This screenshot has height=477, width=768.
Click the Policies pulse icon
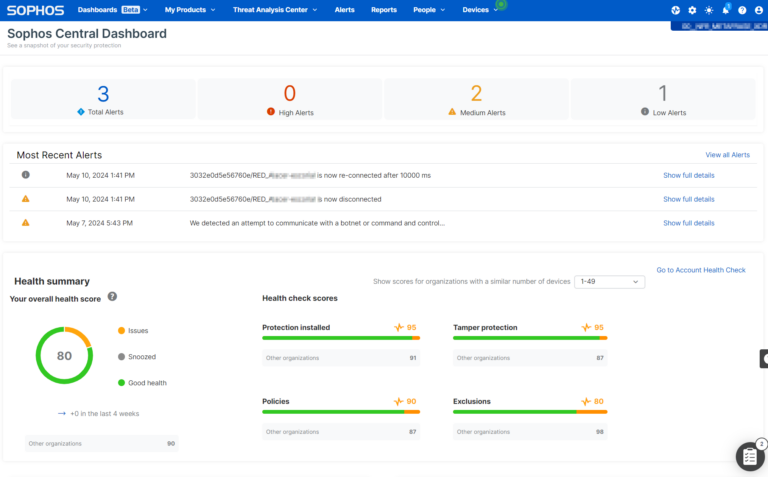coord(399,401)
